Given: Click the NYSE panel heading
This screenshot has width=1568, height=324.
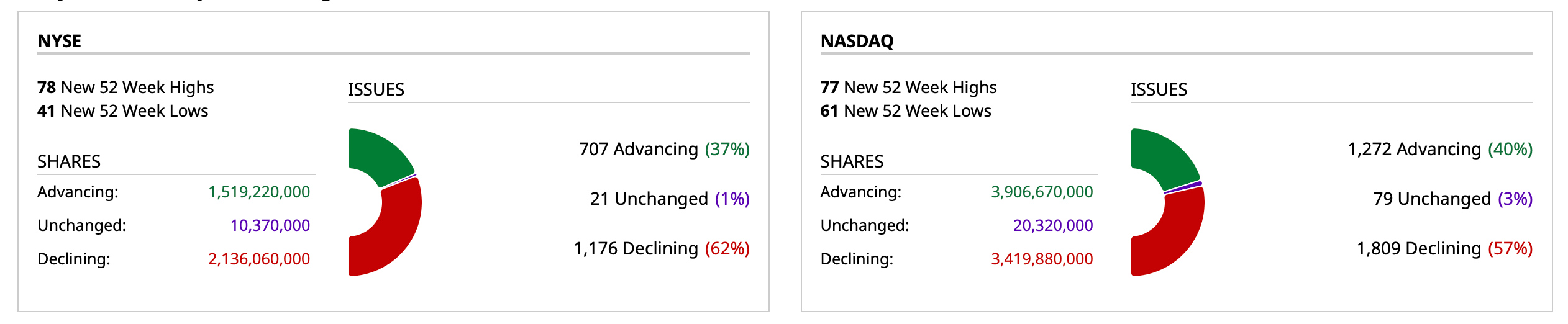Looking at the screenshot, I should 60,41.
